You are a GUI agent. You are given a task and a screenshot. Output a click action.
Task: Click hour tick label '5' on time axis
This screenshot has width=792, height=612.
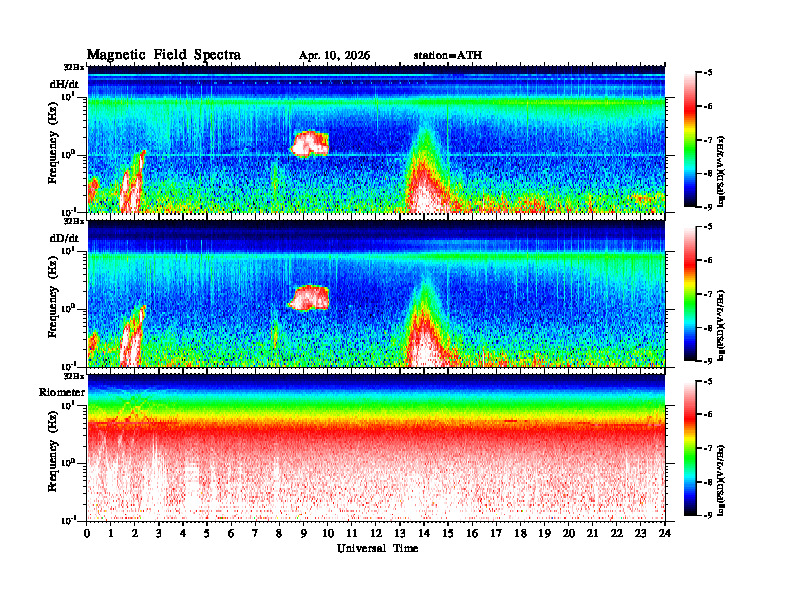coord(207,534)
